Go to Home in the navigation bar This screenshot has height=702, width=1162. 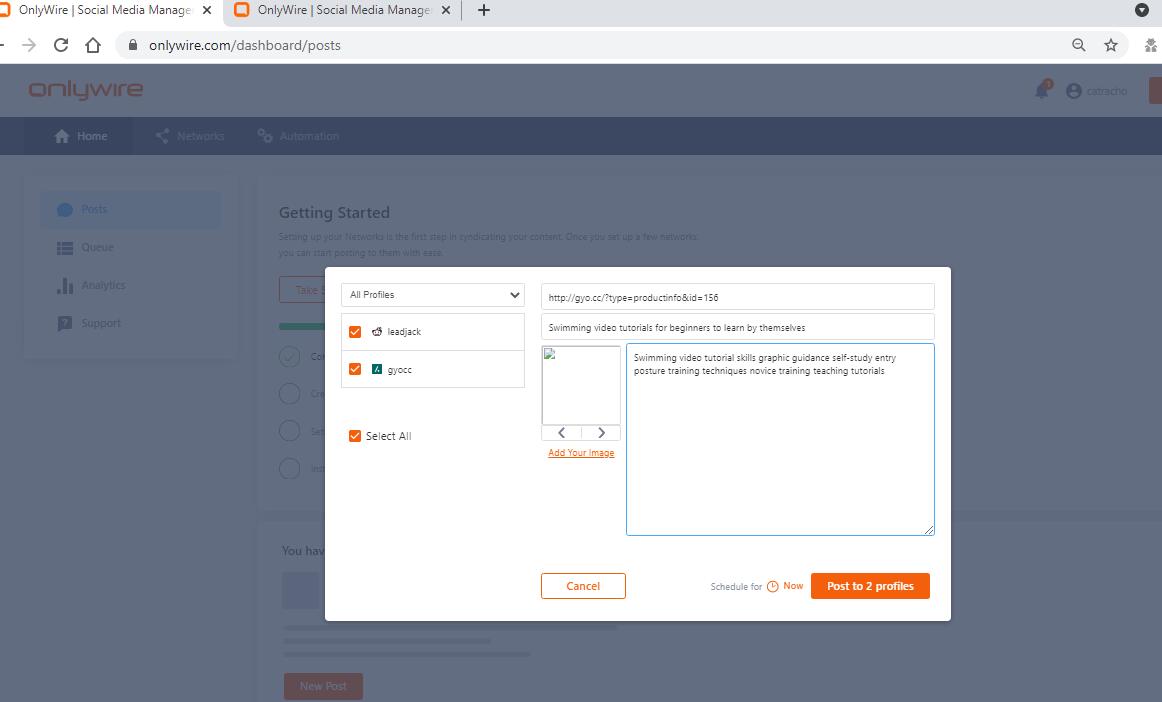pos(81,136)
